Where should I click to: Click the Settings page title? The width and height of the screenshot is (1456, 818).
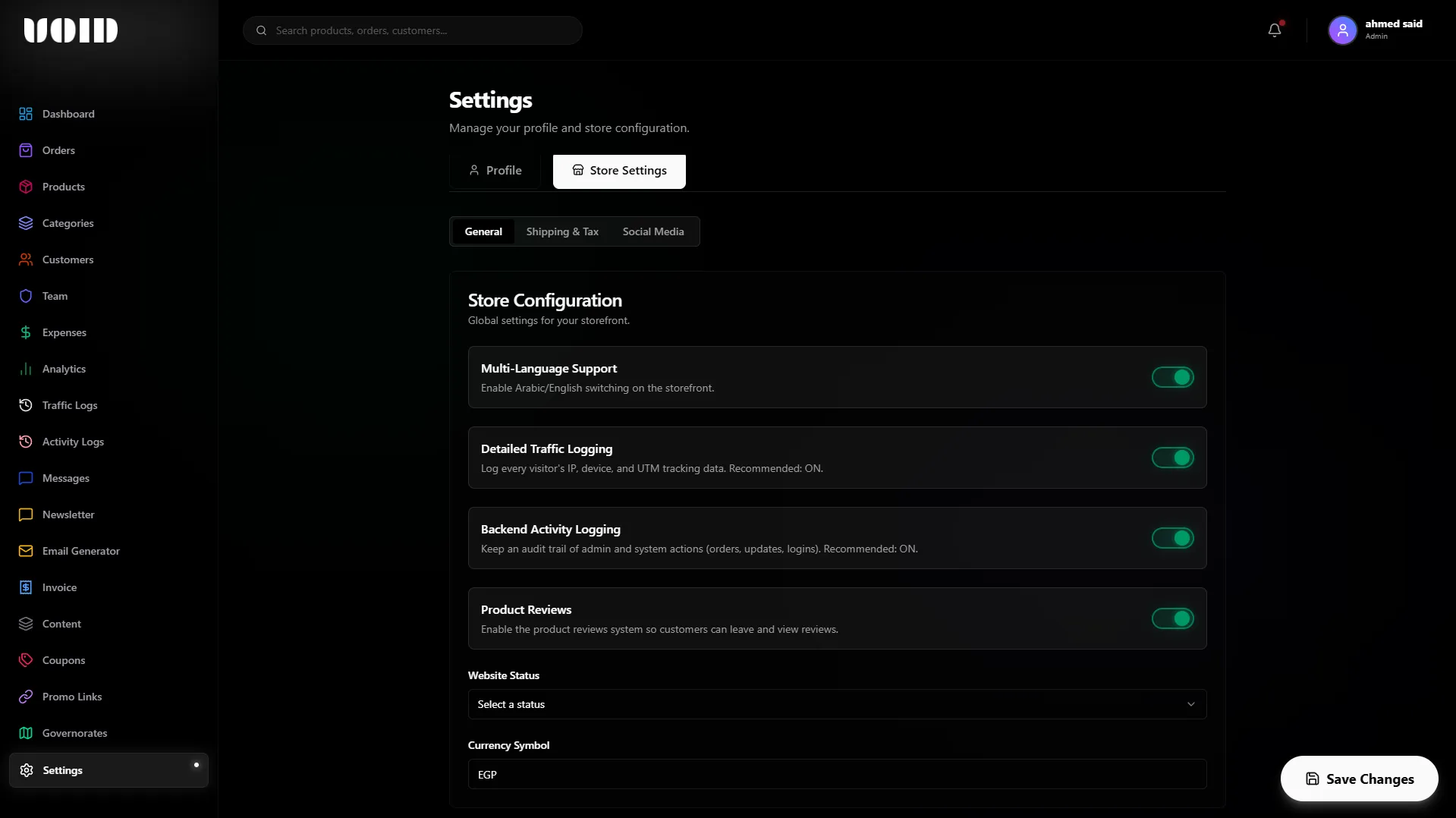click(490, 100)
